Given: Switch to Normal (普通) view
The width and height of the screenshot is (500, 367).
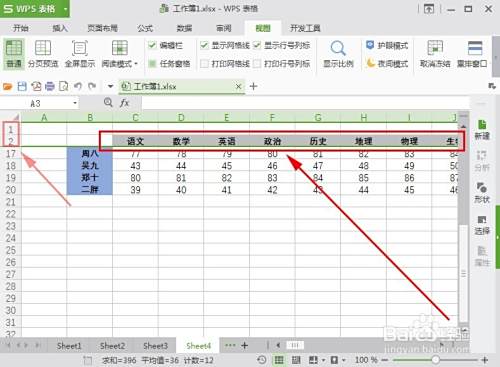Looking at the screenshot, I should (x=14, y=54).
